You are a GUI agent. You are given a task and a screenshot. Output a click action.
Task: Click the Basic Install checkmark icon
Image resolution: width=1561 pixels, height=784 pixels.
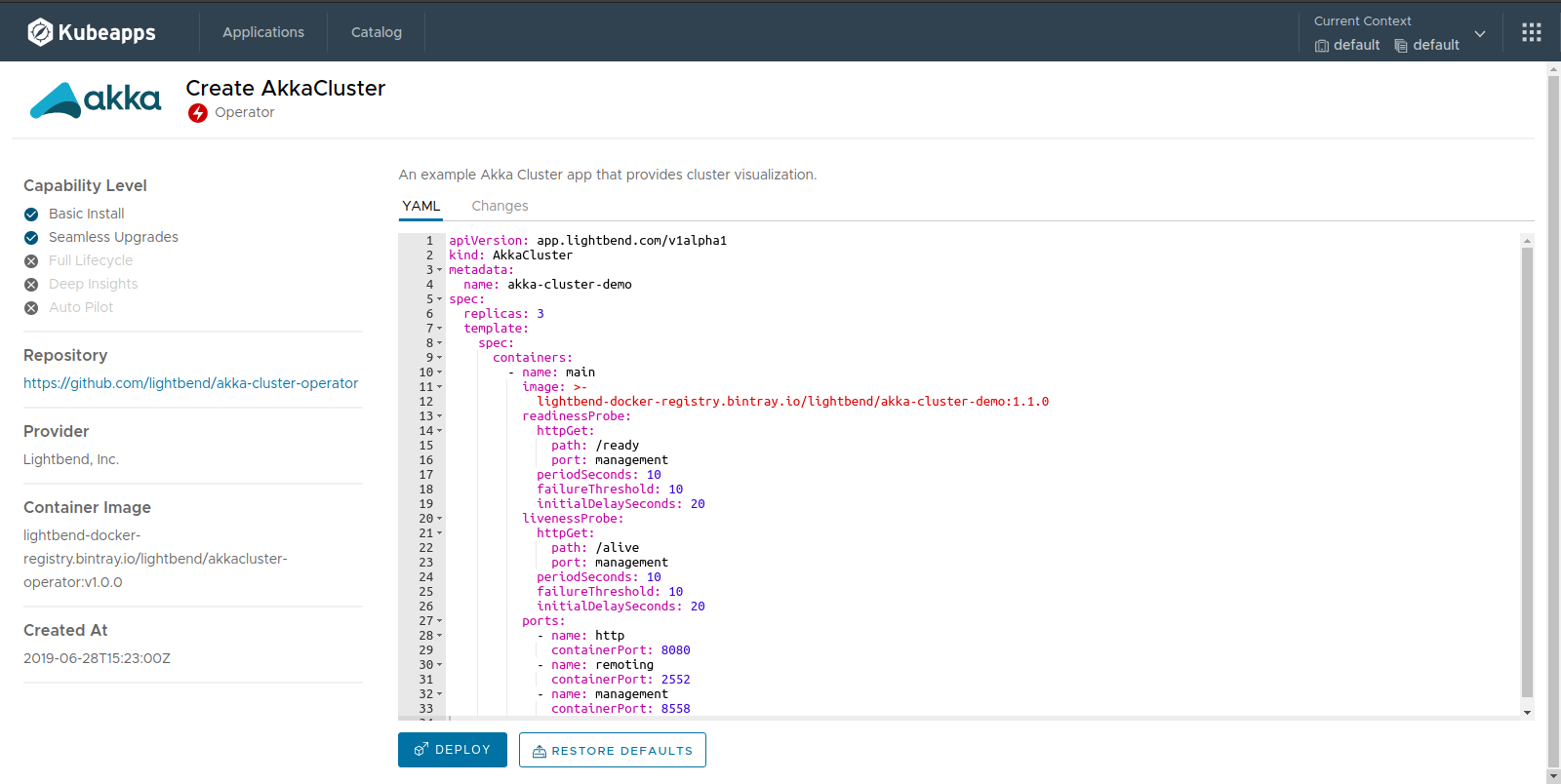[31, 215]
